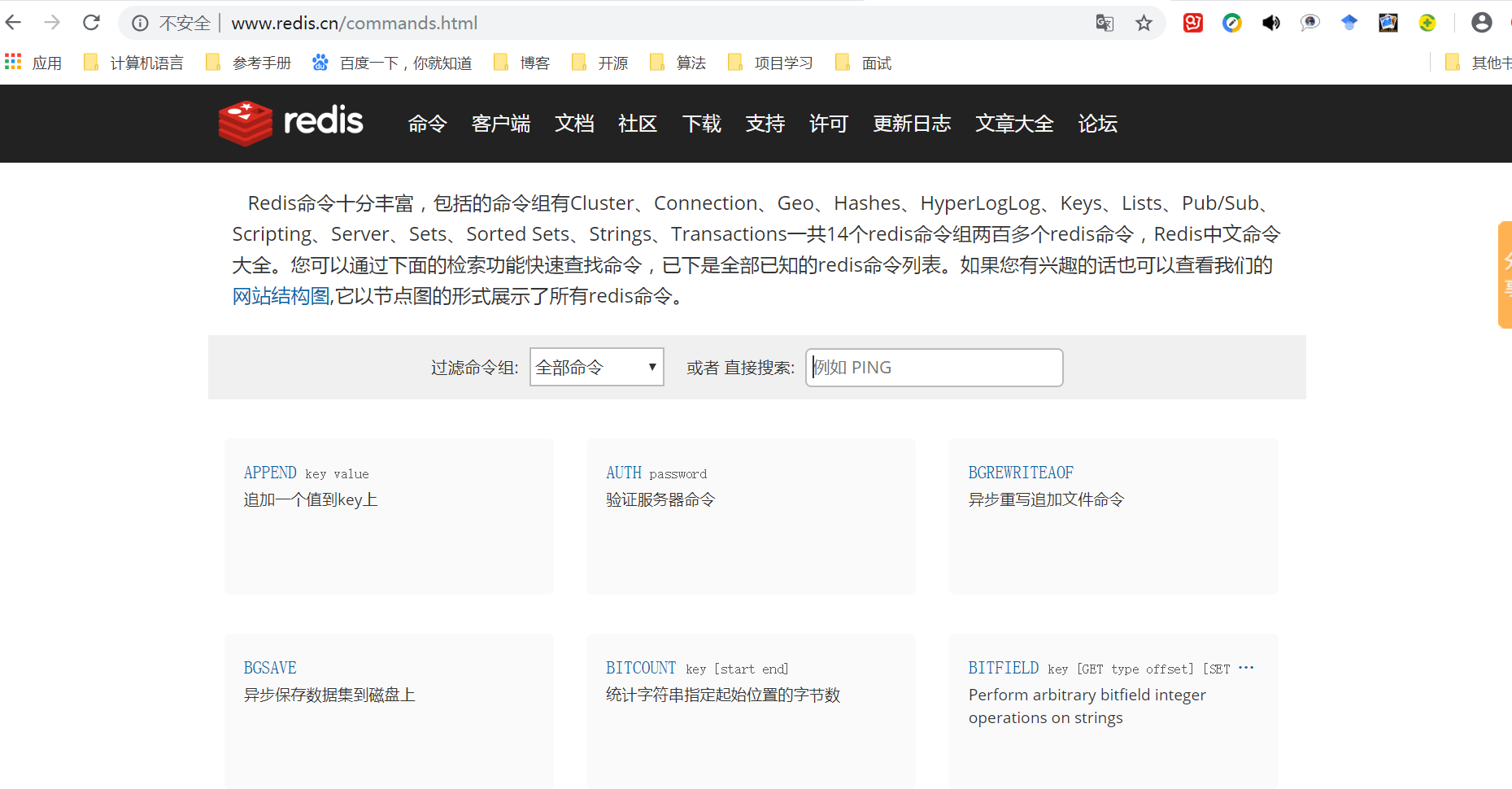This screenshot has height=789, width=1512.
Task: Open the 社区 navigation item
Action: [x=638, y=124]
